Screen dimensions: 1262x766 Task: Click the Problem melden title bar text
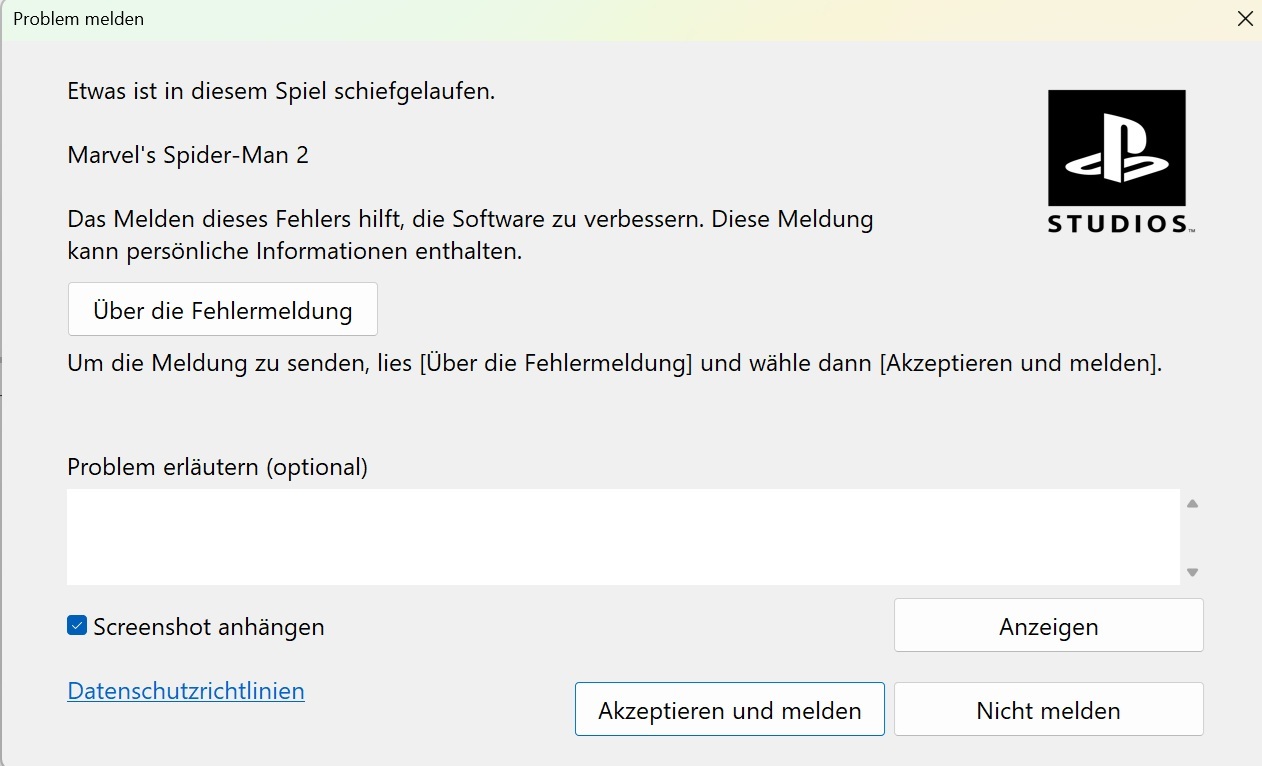[x=78, y=19]
